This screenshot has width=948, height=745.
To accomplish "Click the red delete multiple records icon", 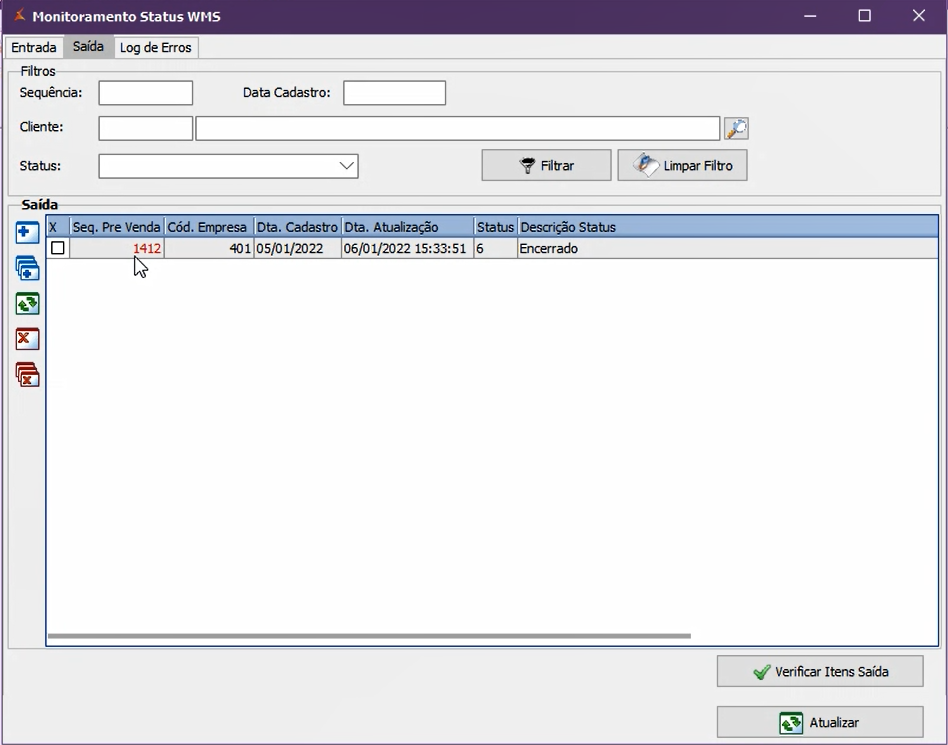I will coord(27,374).
